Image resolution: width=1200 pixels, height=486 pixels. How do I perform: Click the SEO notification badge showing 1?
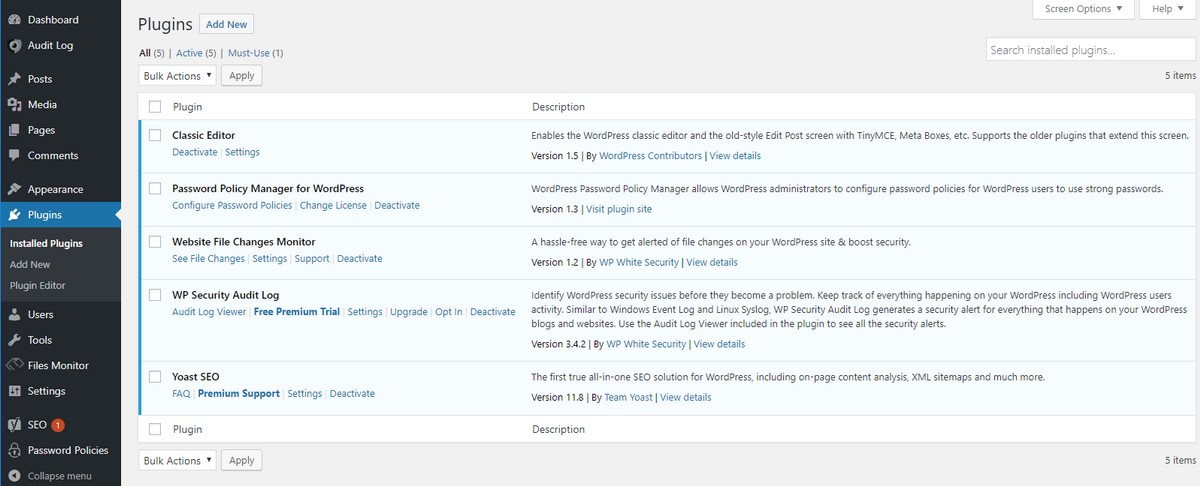58,425
